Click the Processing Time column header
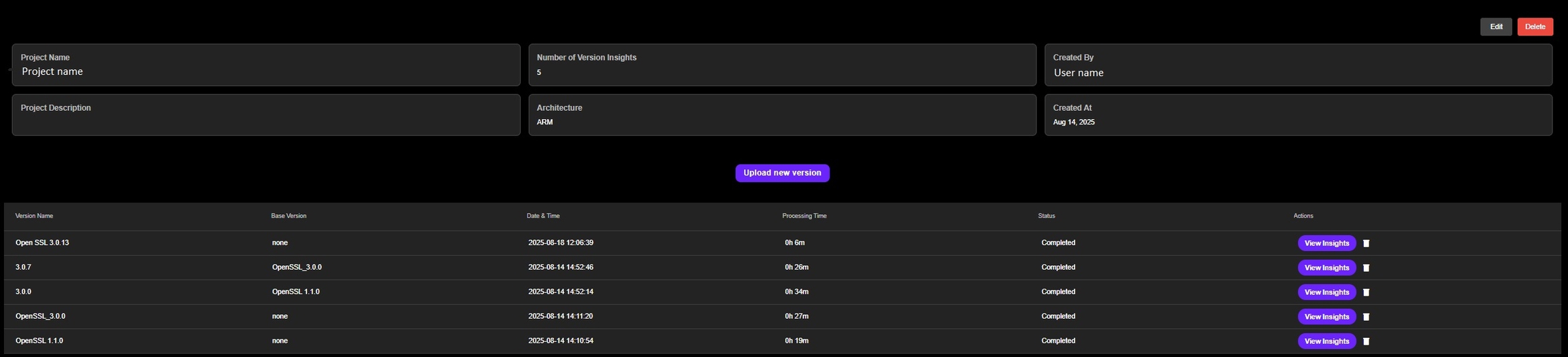 click(804, 216)
